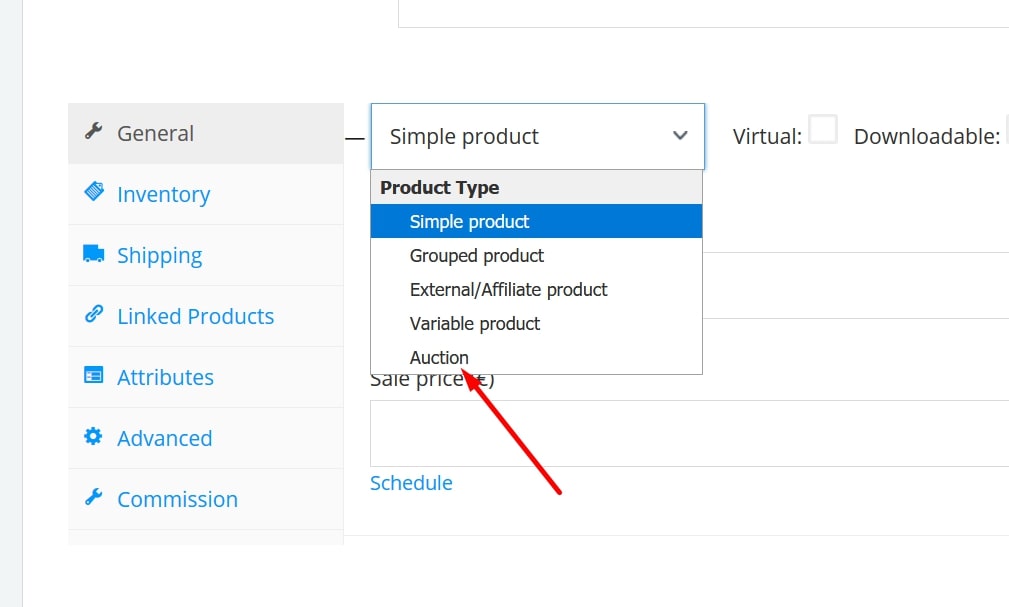Select Auction product type
Screen dimensions: 1009x607
coord(537,357)
